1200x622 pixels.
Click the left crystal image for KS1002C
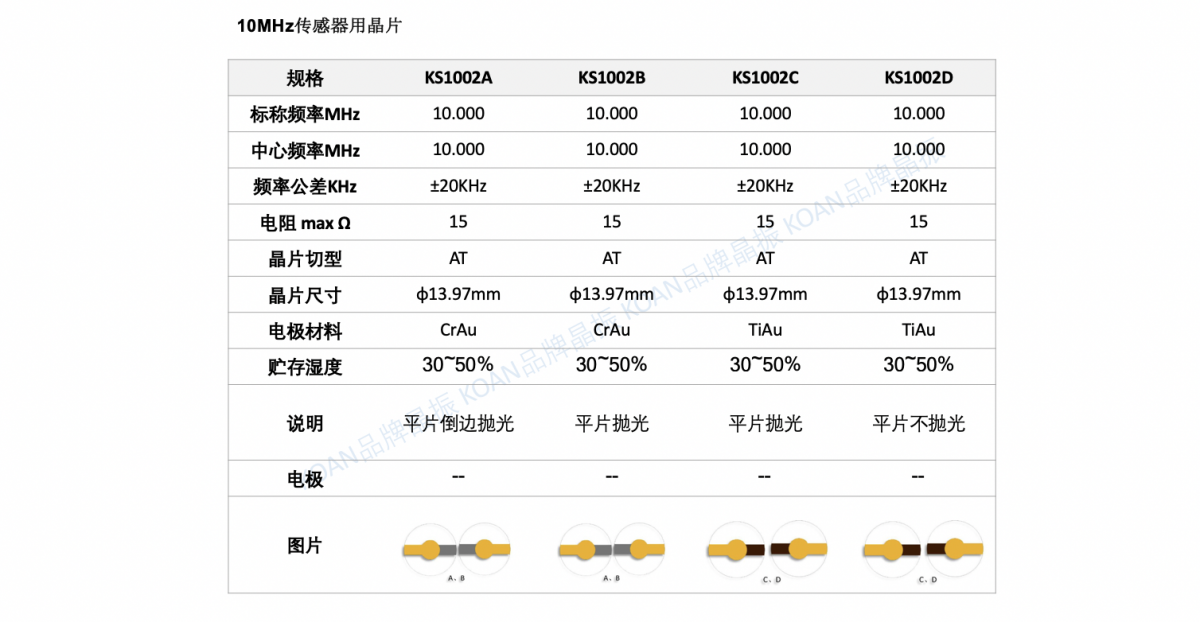(x=738, y=549)
